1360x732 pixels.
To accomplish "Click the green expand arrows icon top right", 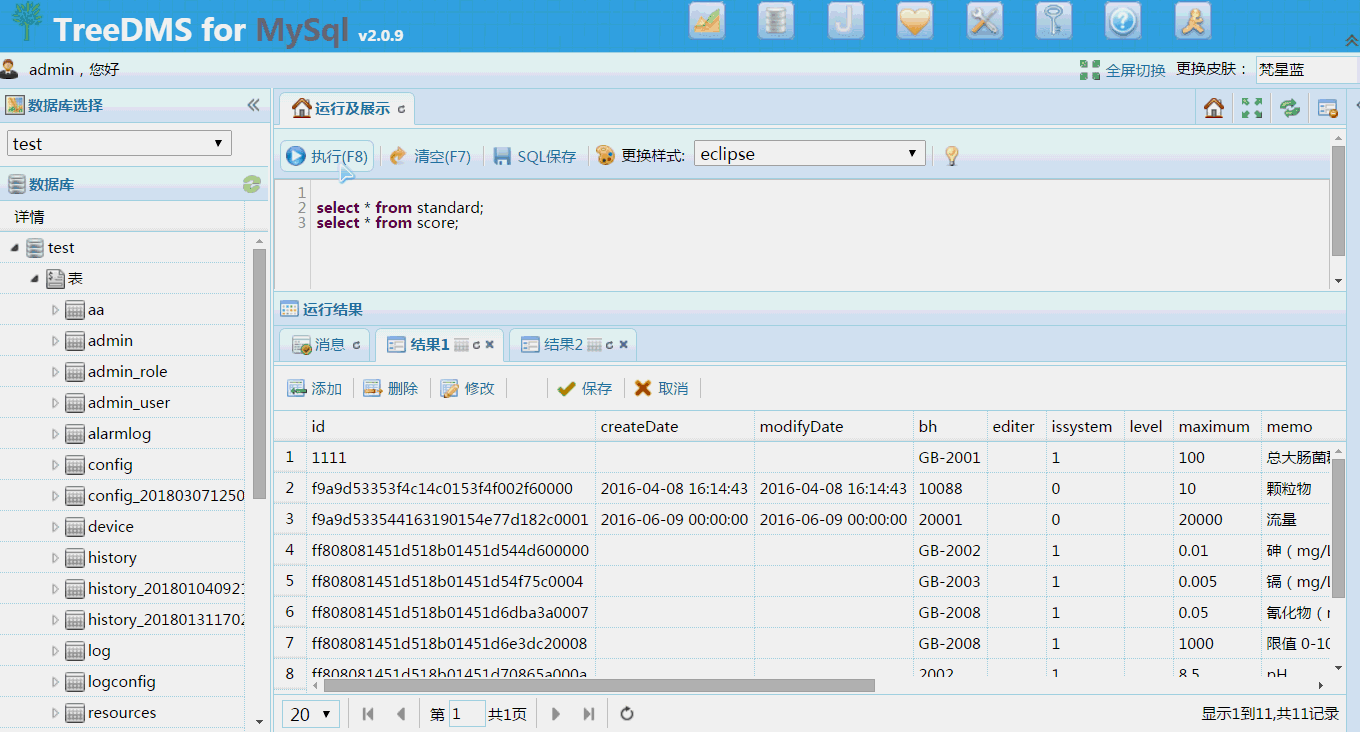I will (1251, 107).
